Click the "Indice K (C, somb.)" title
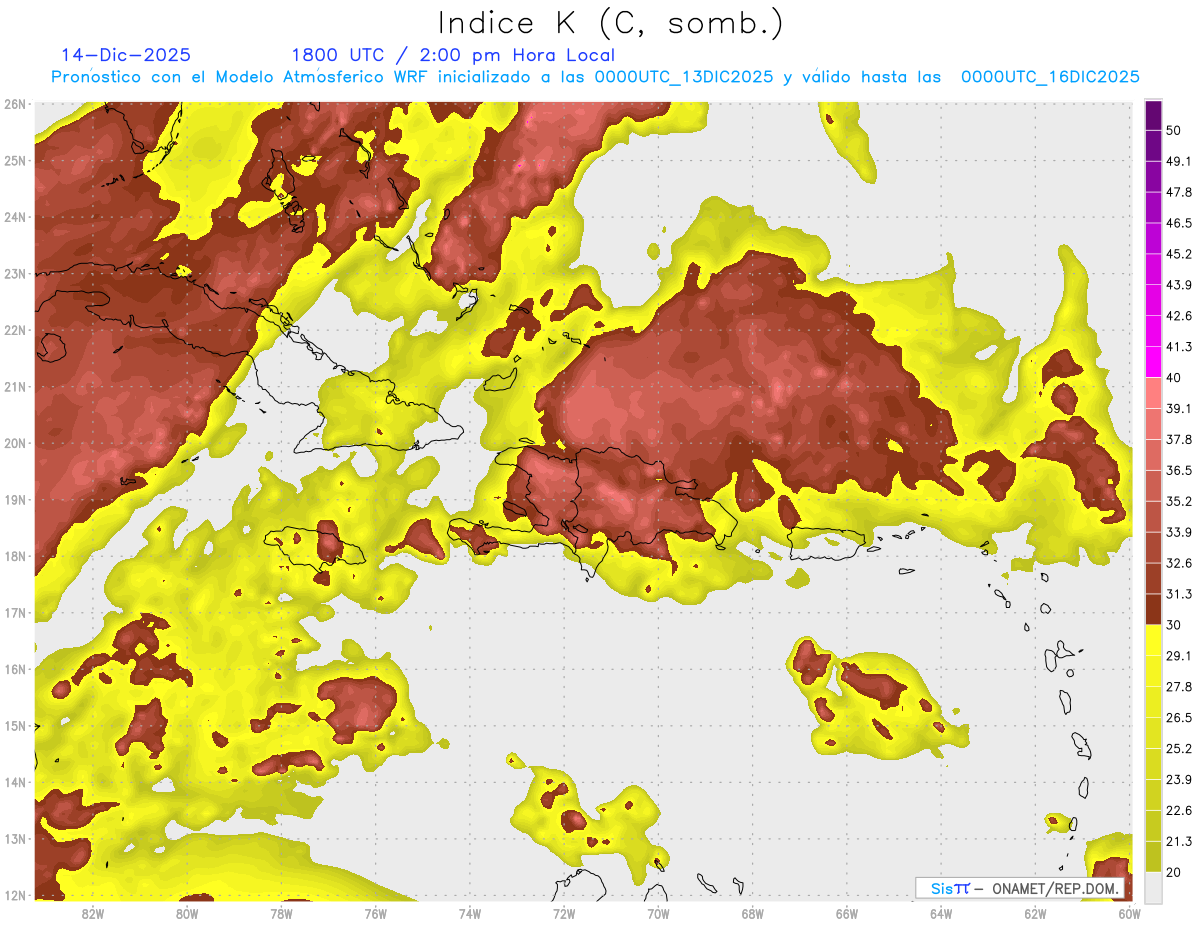The width and height of the screenshot is (1200, 927). coord(610,22)
